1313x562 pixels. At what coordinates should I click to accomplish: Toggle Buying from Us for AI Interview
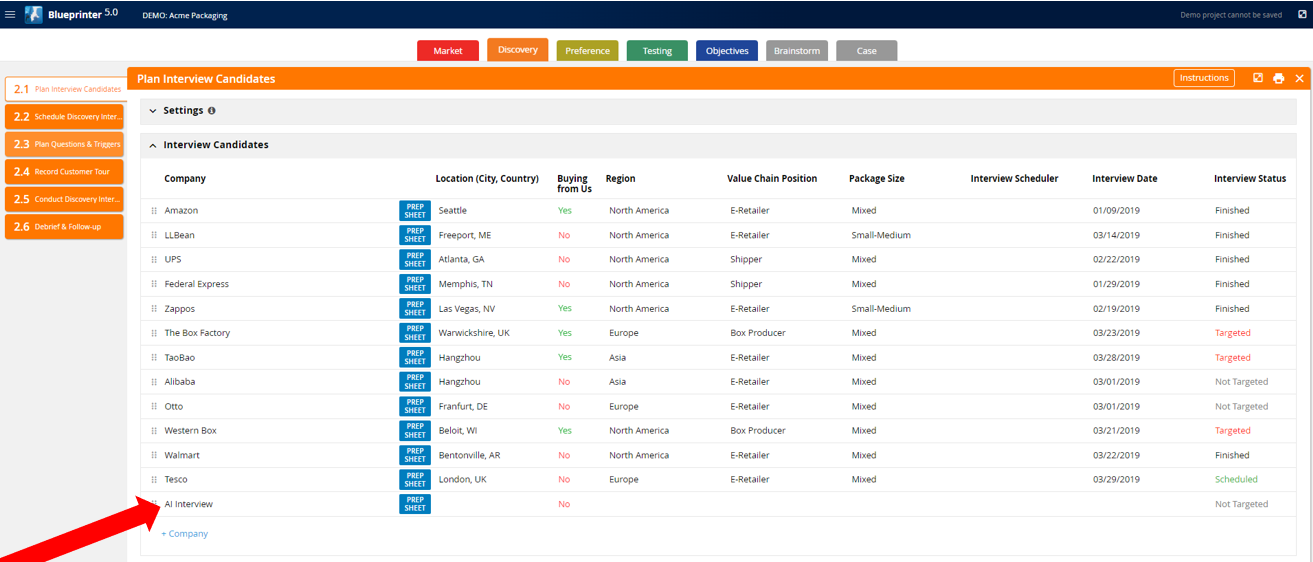[564, 504]
